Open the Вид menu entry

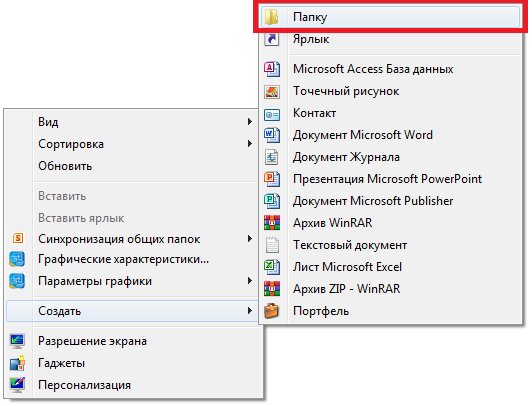tap(132, 122)
